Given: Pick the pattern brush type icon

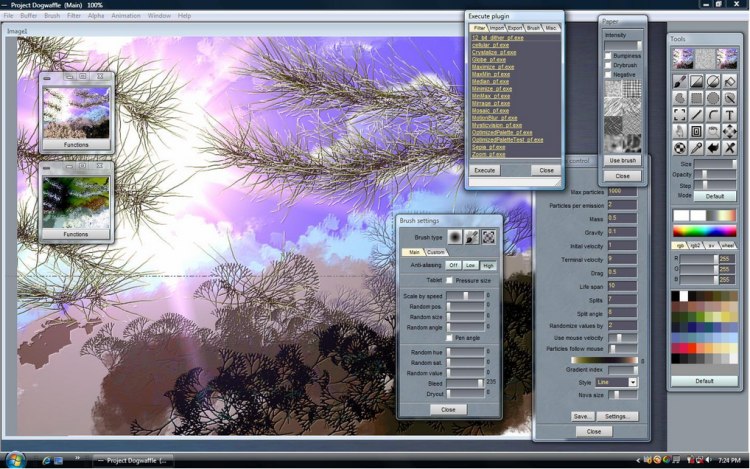Looking at the screenshot, I should (488, 237).
